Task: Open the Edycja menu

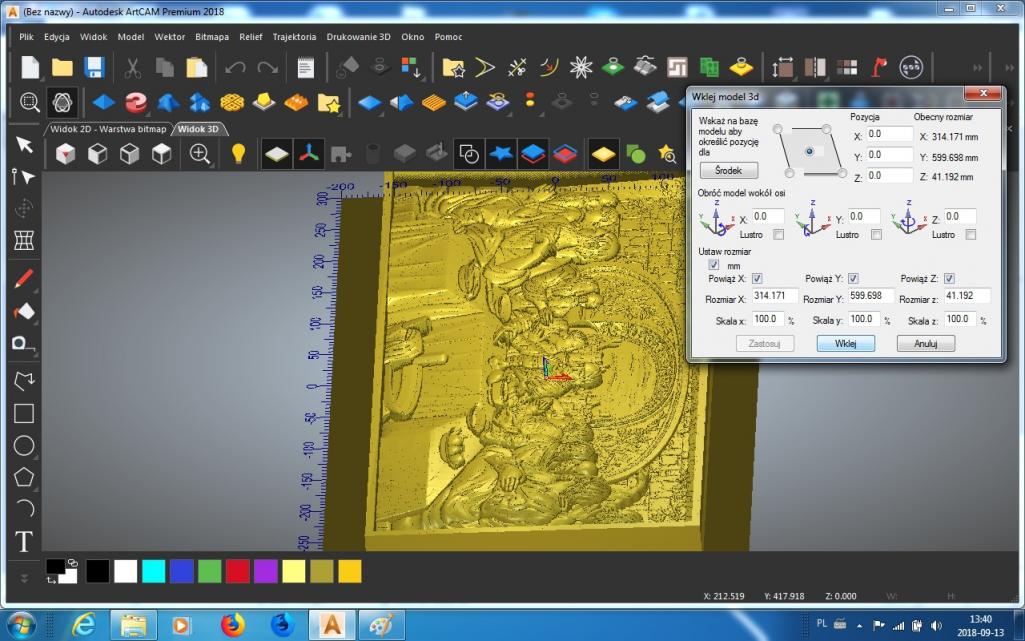Action: click(57, 37)
